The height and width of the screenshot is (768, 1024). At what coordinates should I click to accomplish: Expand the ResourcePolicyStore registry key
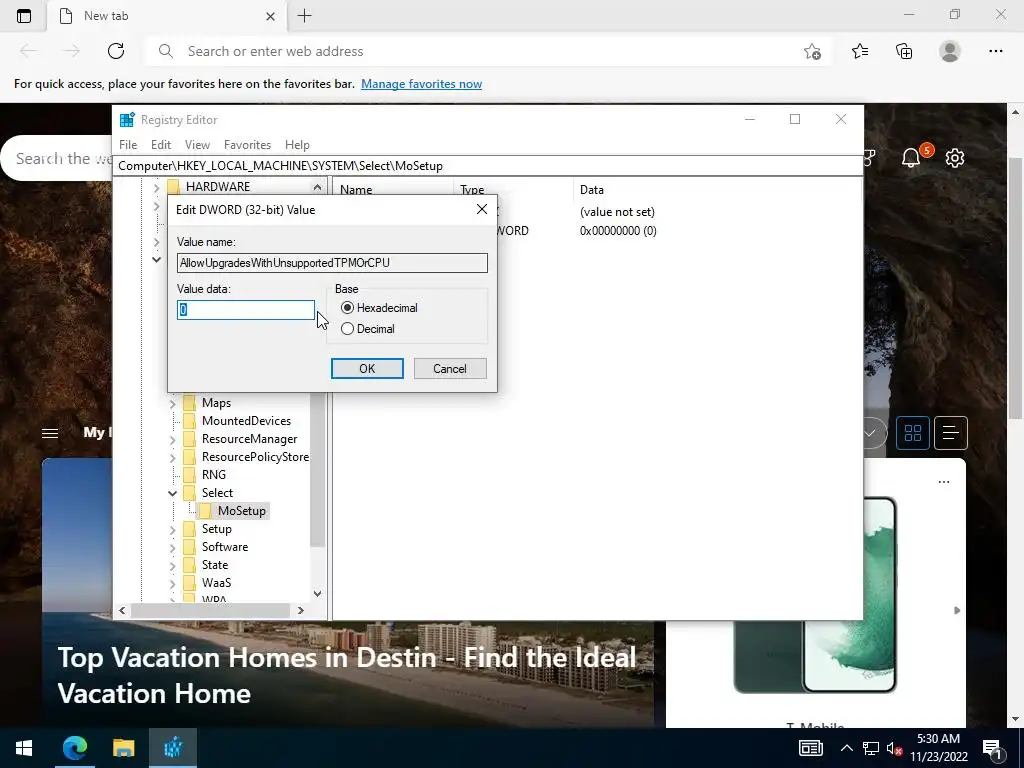coord(172,457)
